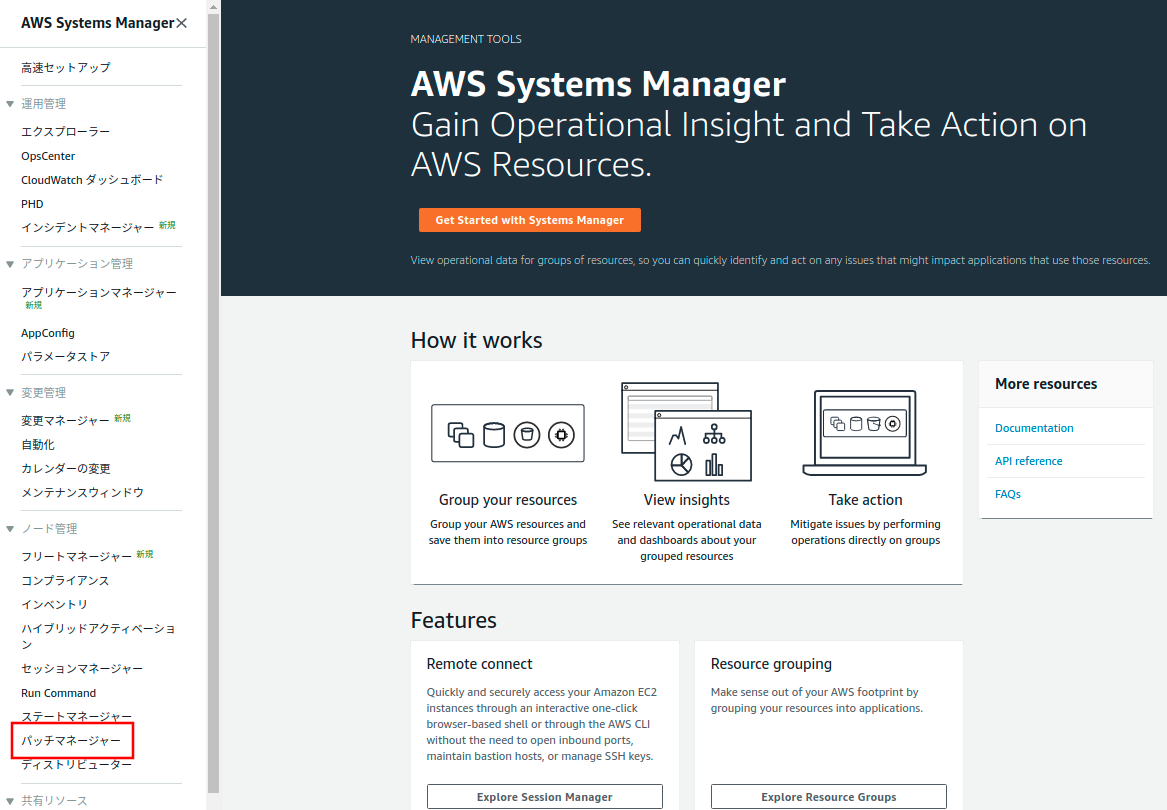Image resolution: width=1167 pixels, height=810 pixels.
Task: Click the Take action laptop illustration
Action: (864, 432)
